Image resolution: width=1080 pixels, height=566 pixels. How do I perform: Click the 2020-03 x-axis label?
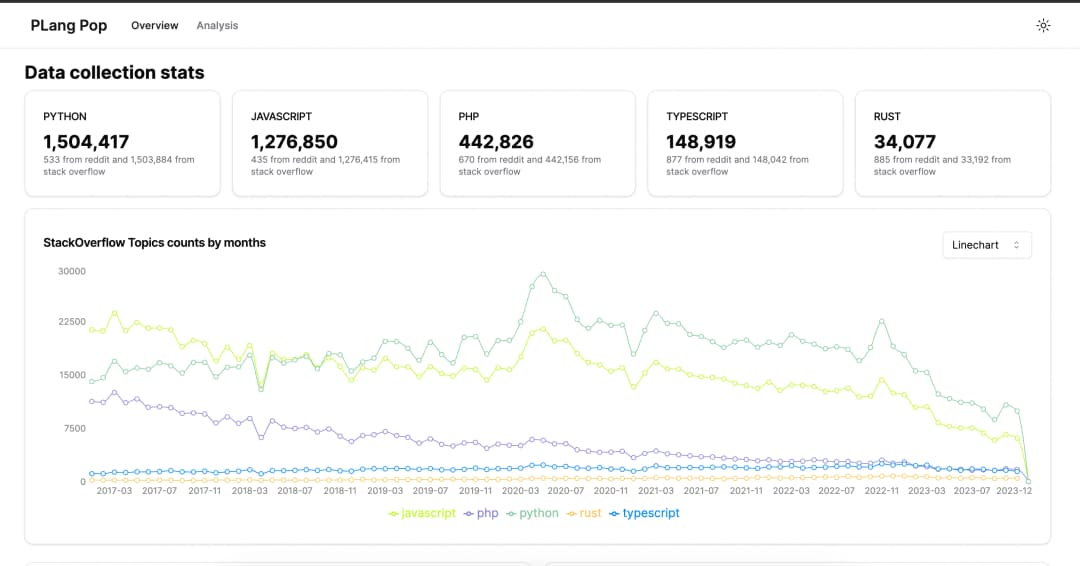point(520,491)
